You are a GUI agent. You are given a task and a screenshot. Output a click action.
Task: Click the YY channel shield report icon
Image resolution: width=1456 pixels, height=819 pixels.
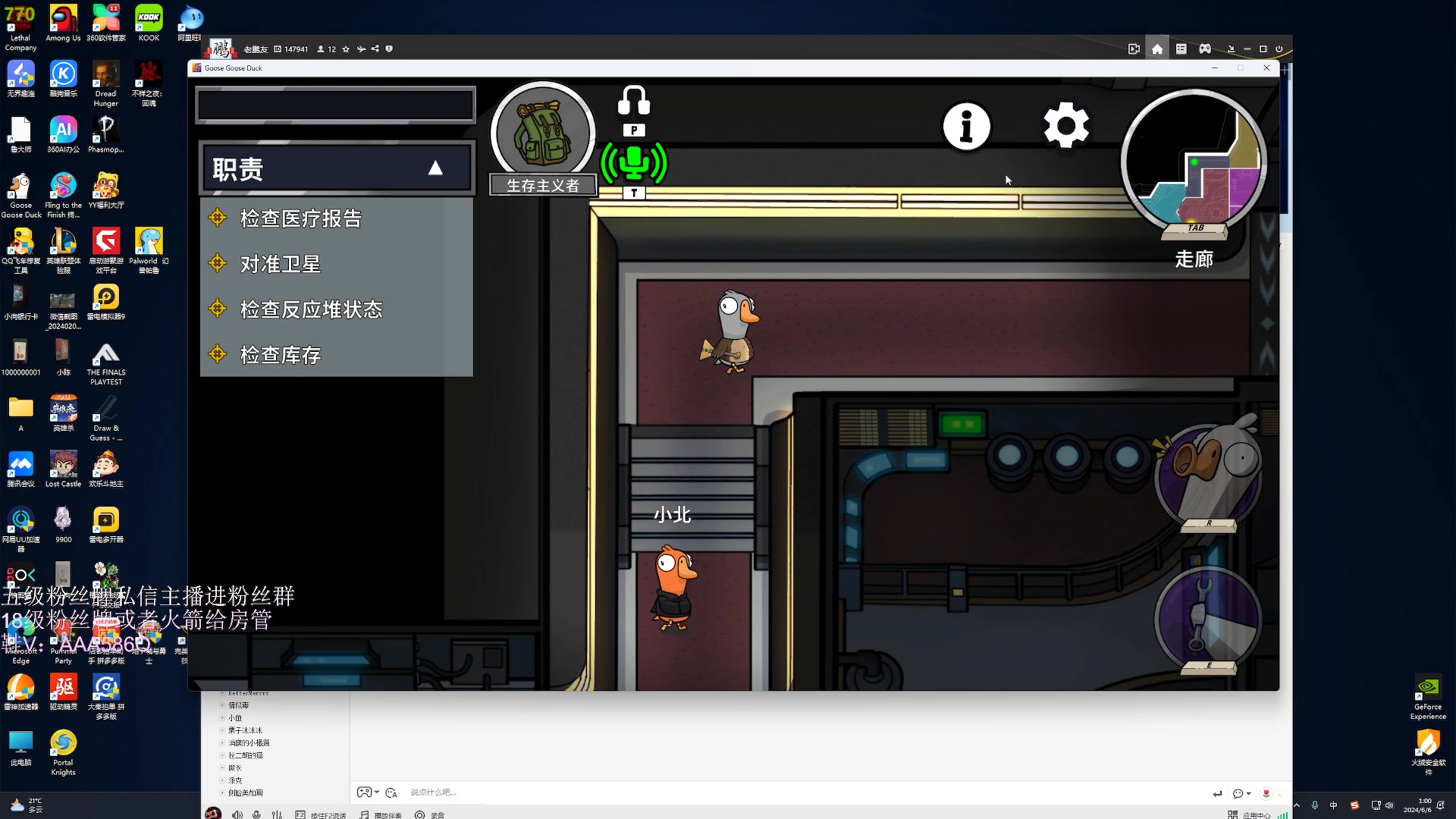coord(389,49)
